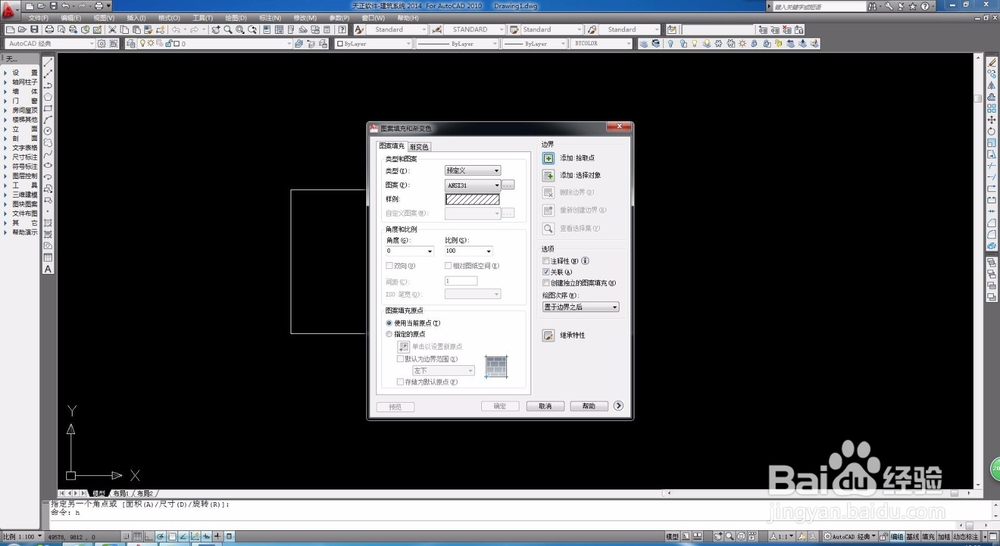Open the 编辑(E) menu
The height and width of the screenshot is (546, 1000).
(x=70, y=18)
